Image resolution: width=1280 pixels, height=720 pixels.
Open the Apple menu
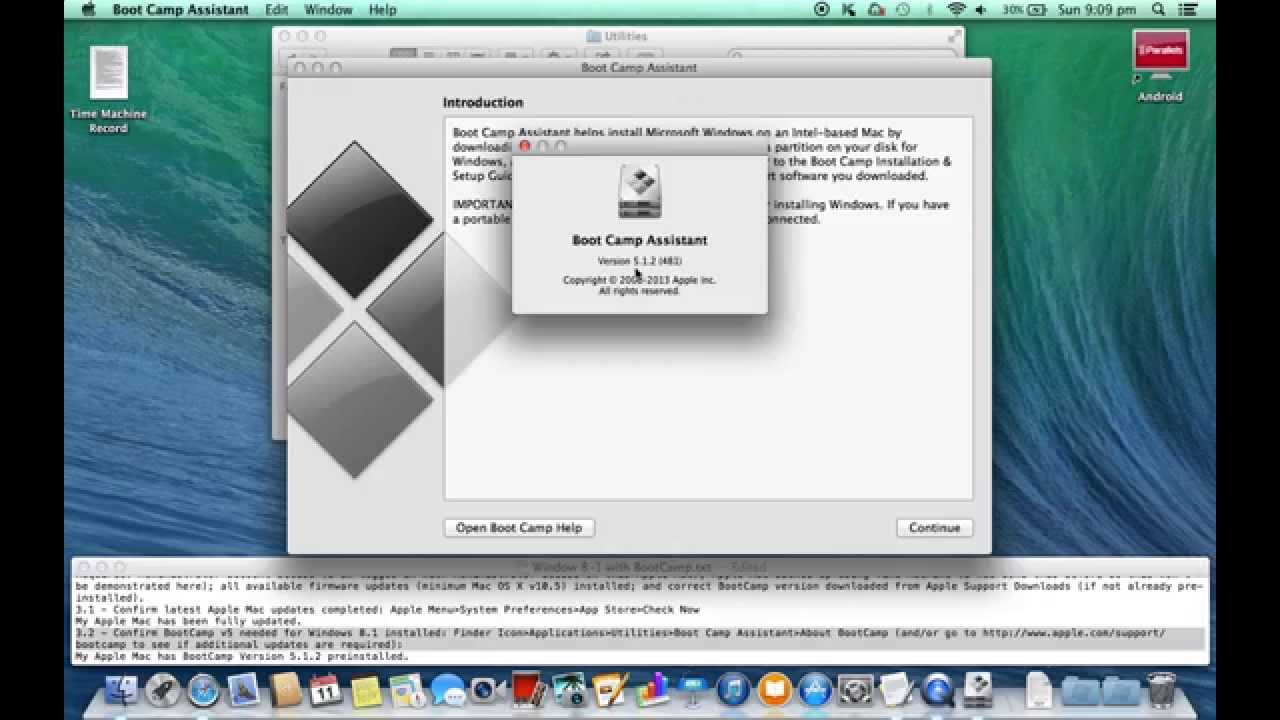(88, 10)
